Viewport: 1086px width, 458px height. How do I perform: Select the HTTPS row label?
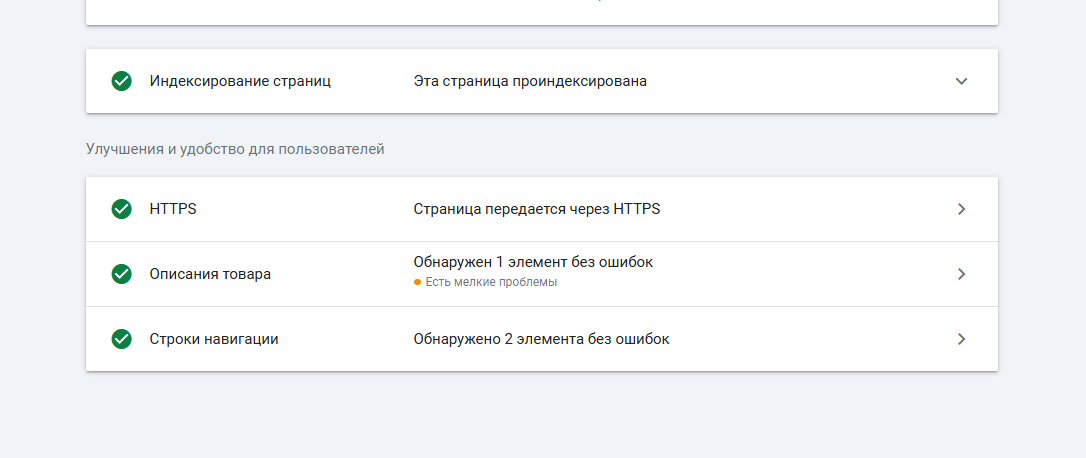click(173, 209)
